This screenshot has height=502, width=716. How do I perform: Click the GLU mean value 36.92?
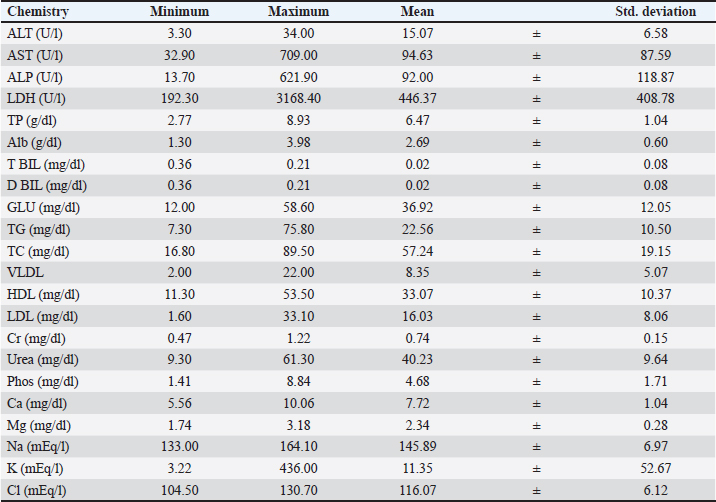(414, 208)
